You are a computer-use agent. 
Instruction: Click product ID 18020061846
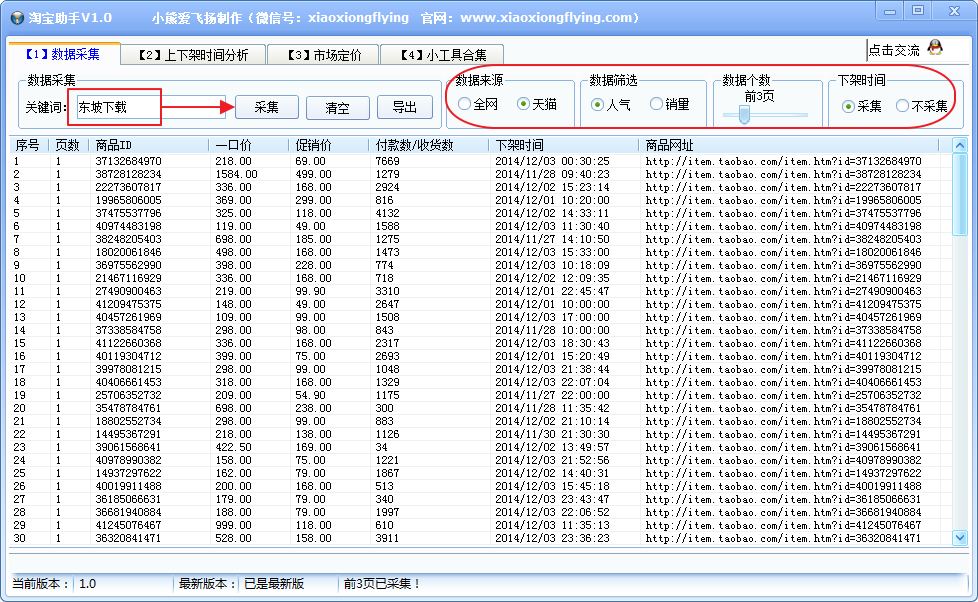coord(128,253)
